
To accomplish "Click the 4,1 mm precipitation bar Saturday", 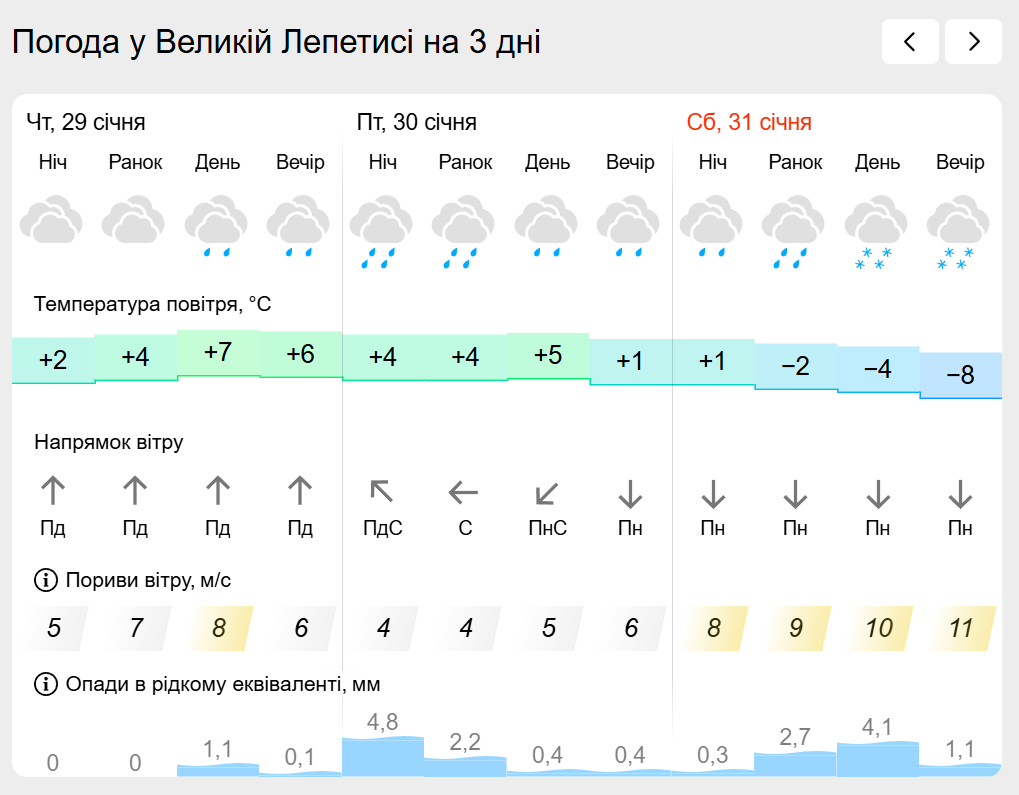I will [877, 758].
